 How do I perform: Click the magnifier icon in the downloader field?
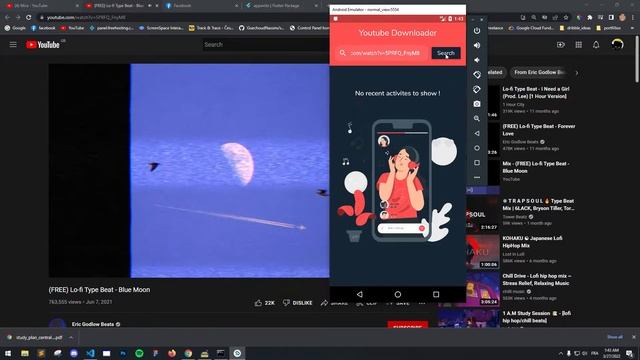pos(342,53)
